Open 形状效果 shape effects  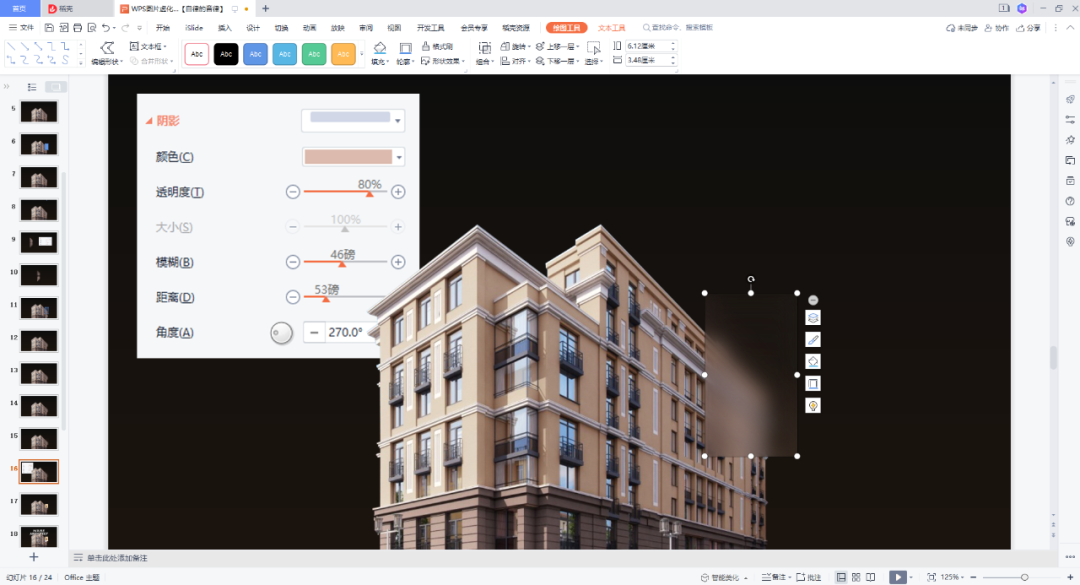click(443, 61)
